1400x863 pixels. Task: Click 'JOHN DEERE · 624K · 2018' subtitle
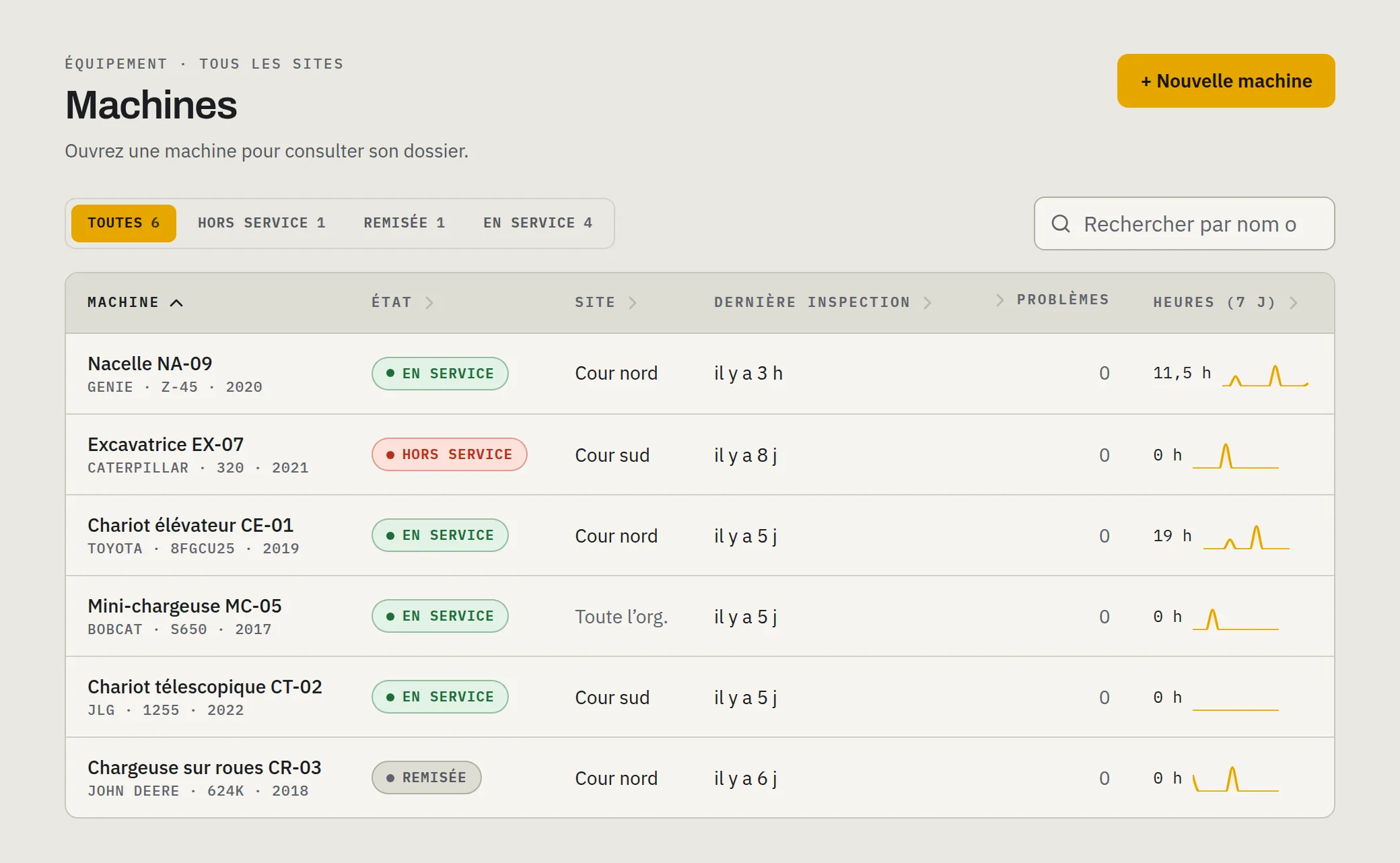point(198,791)
